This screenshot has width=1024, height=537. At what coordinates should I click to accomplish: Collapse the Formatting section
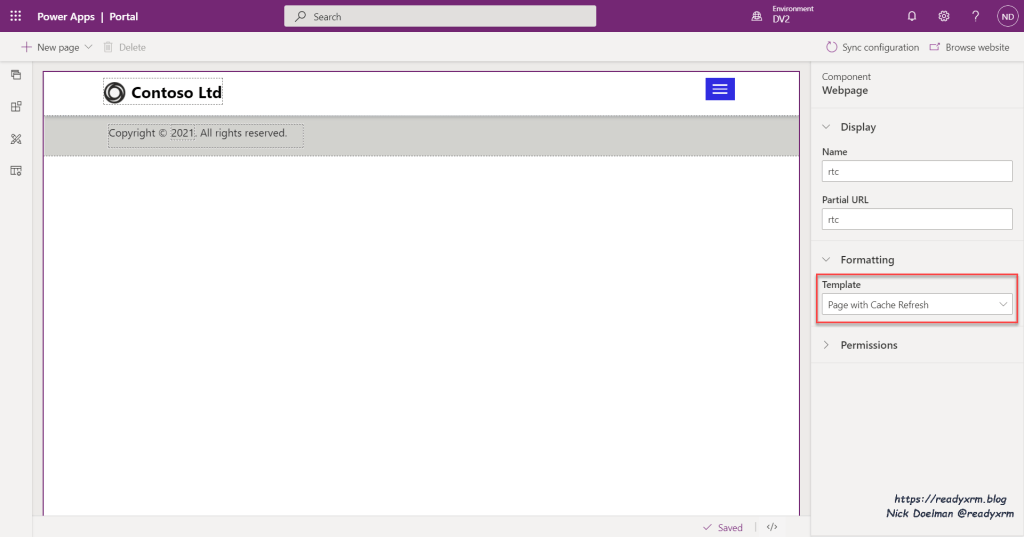[x=827, y=260]
